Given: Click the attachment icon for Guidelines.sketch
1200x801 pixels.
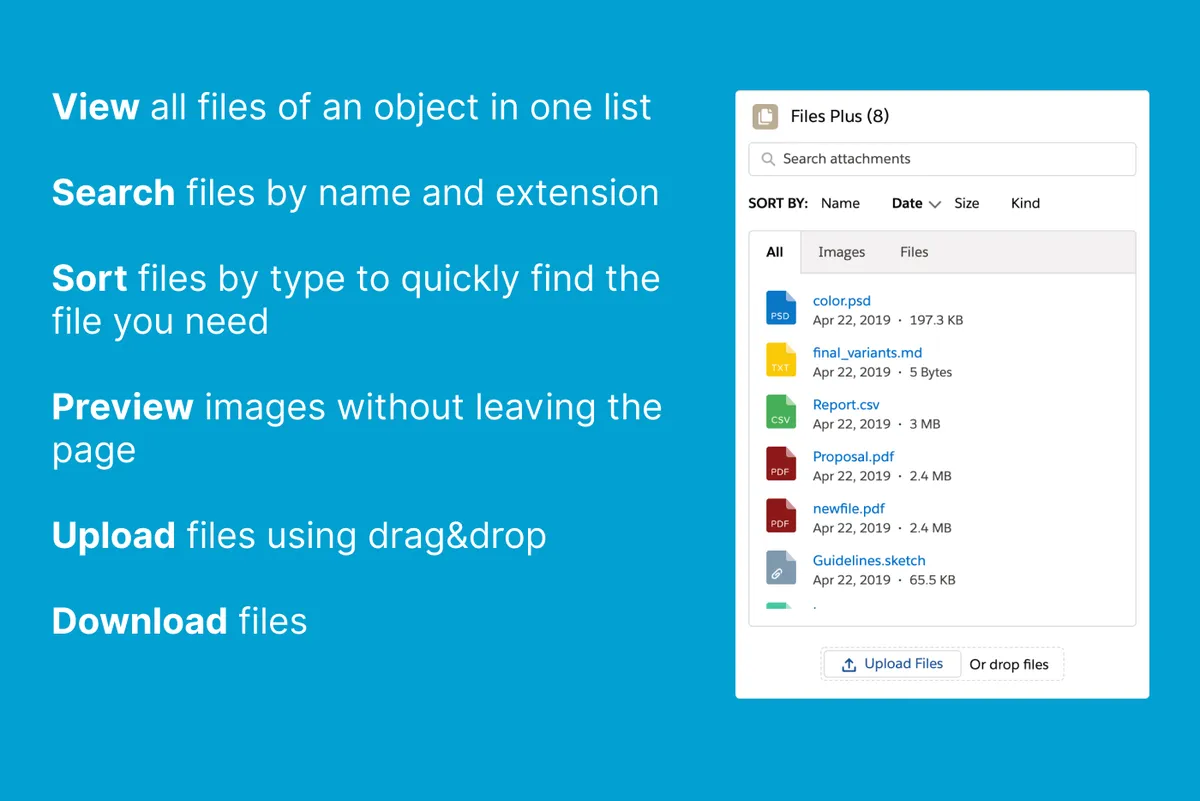Looking at the screenshot, I should (781, 568).
